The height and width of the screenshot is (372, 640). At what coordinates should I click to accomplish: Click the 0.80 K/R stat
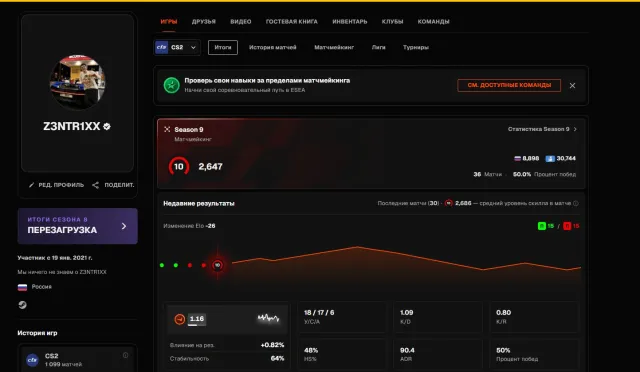[x=534, y=317]
